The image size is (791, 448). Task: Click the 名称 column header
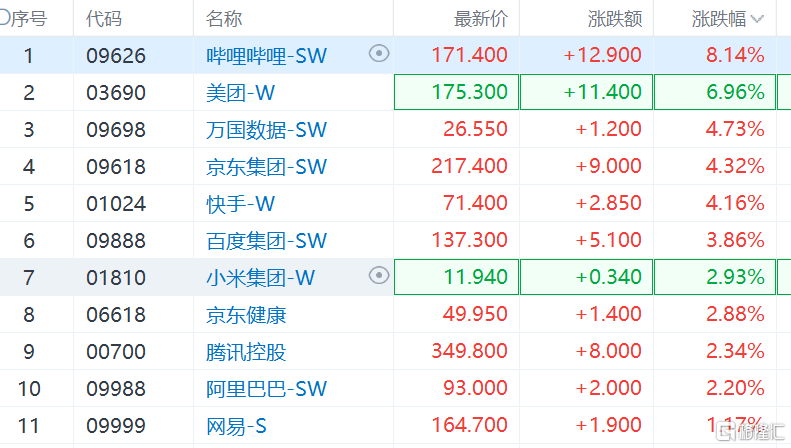point(224,19)
